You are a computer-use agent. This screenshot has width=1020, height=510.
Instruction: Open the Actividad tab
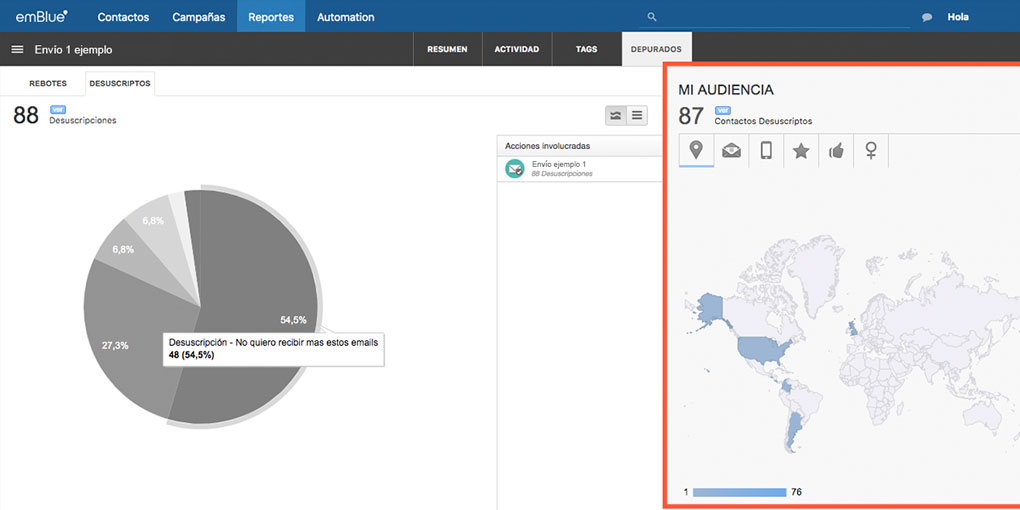click(516, 49)
